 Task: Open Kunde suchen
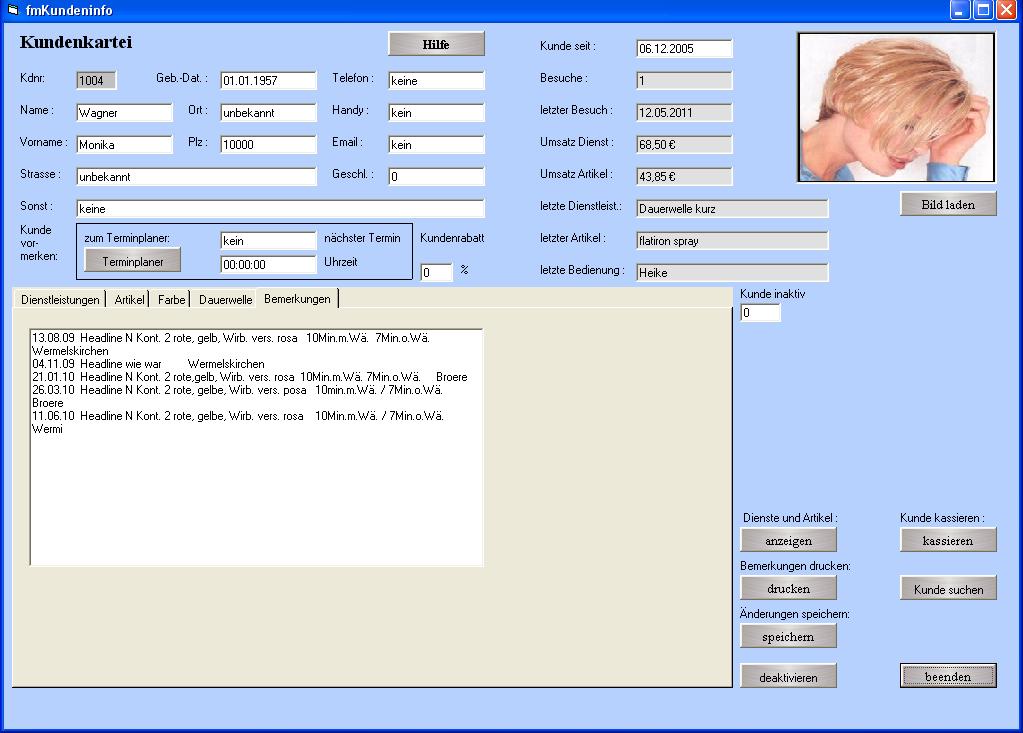(x=948, y=589)
